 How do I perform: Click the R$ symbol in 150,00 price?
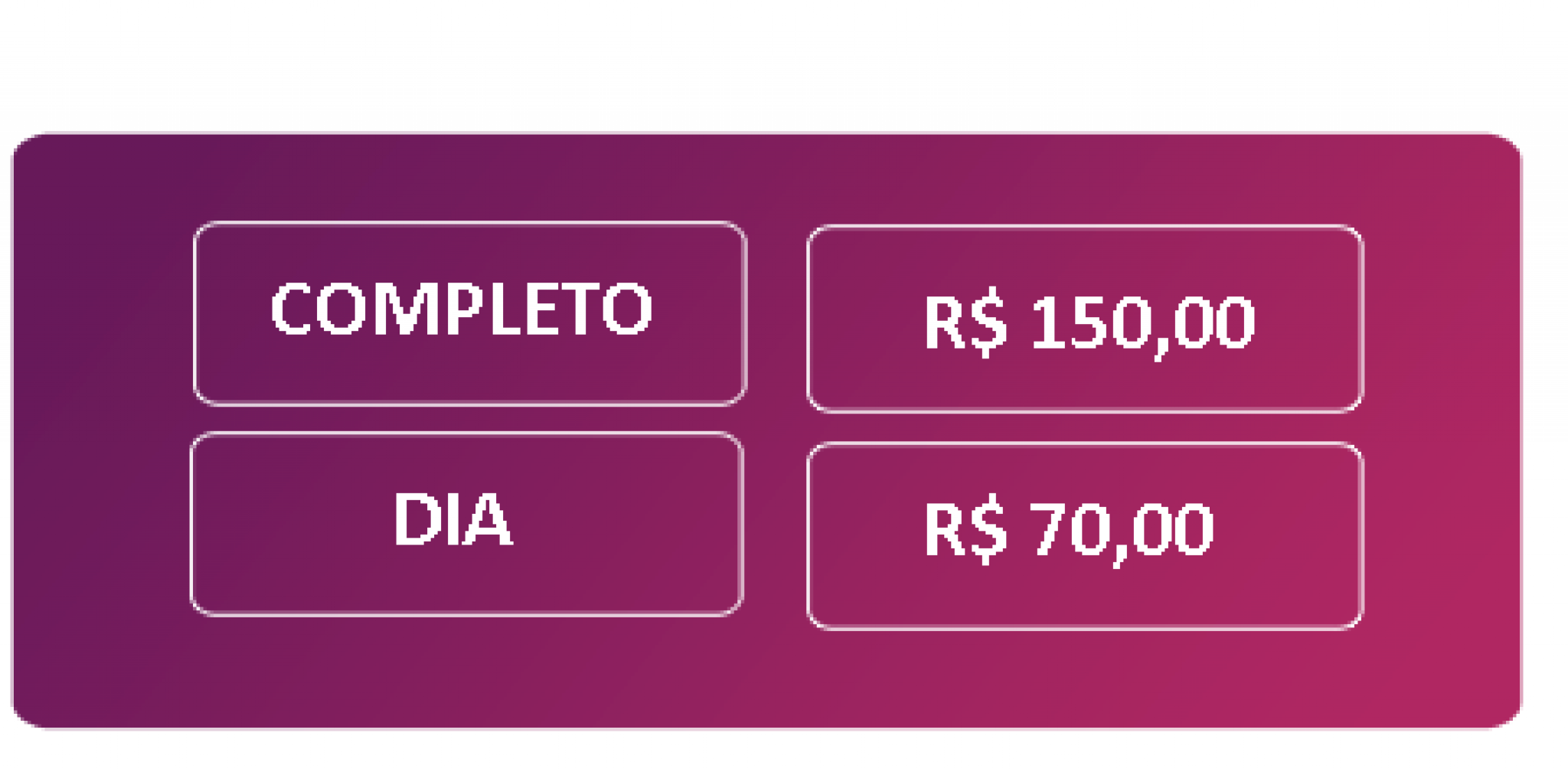click(x=965, y=323)
